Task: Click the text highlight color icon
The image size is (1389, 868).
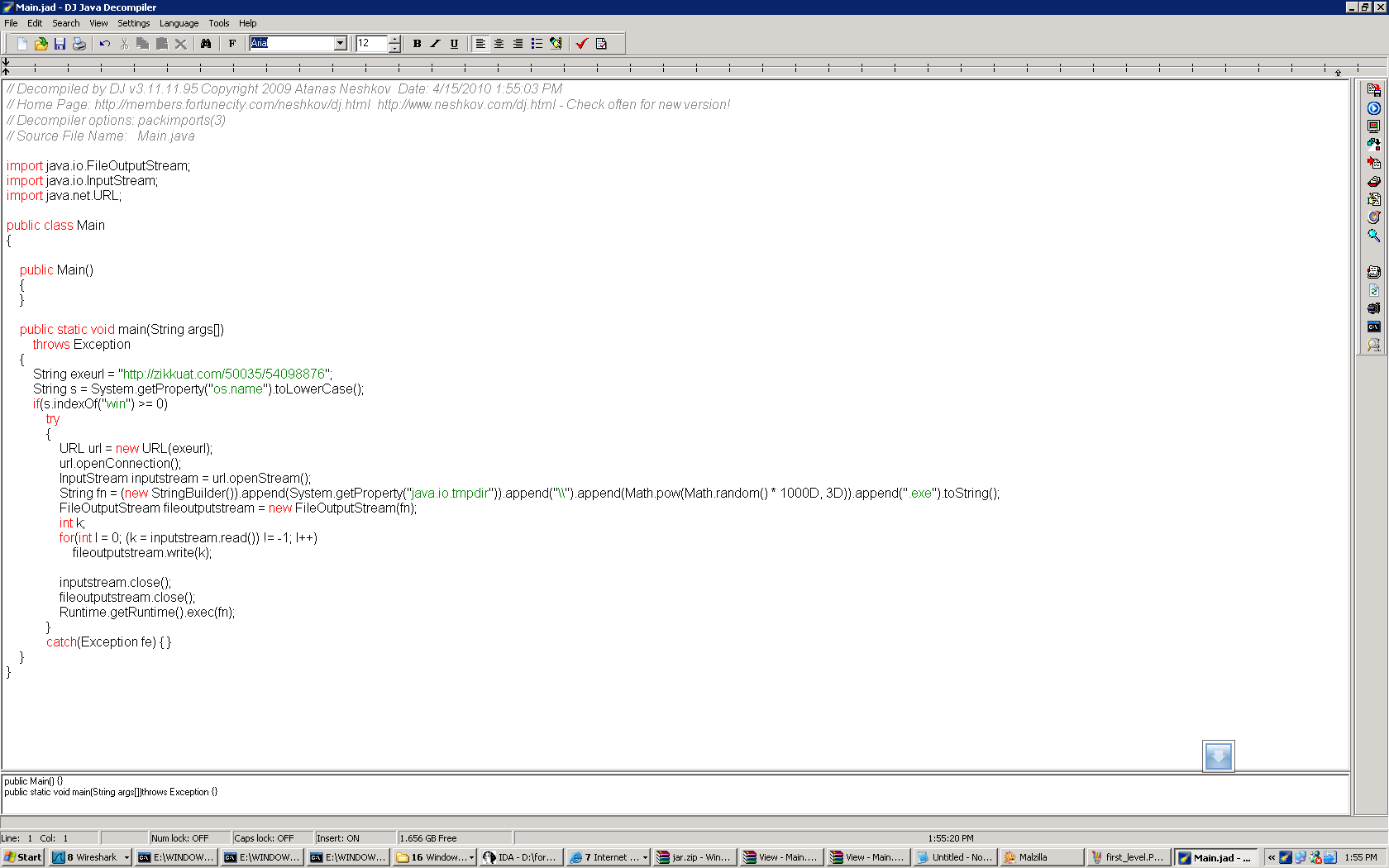Action: [x=556, y=44]
